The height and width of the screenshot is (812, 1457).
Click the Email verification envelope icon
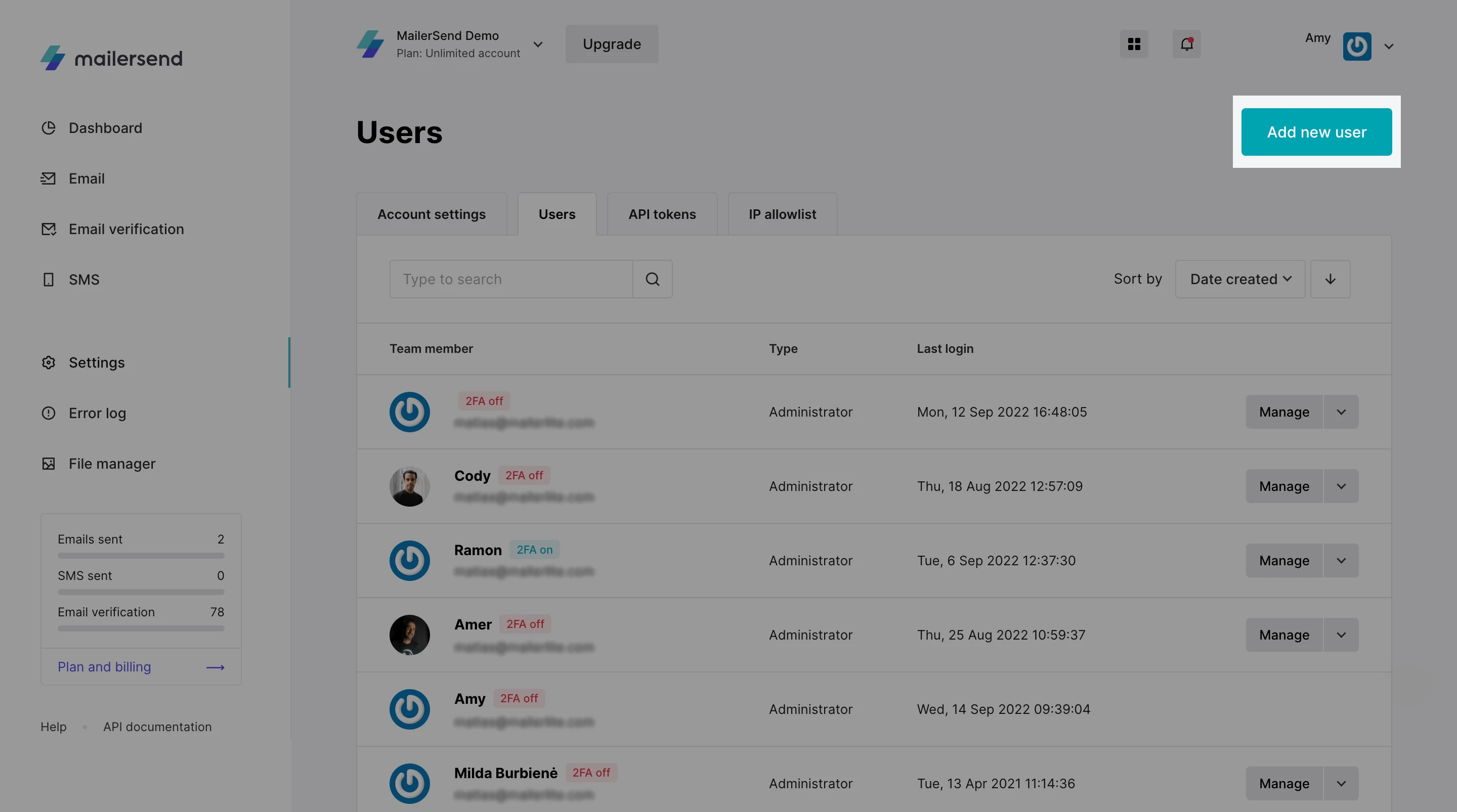coord(49,229)
